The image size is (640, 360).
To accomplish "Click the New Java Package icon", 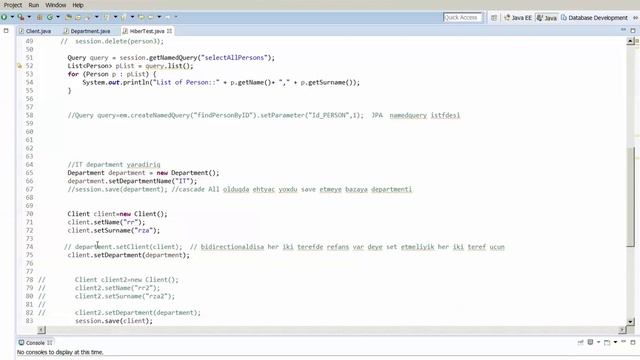I will point(40,17).
